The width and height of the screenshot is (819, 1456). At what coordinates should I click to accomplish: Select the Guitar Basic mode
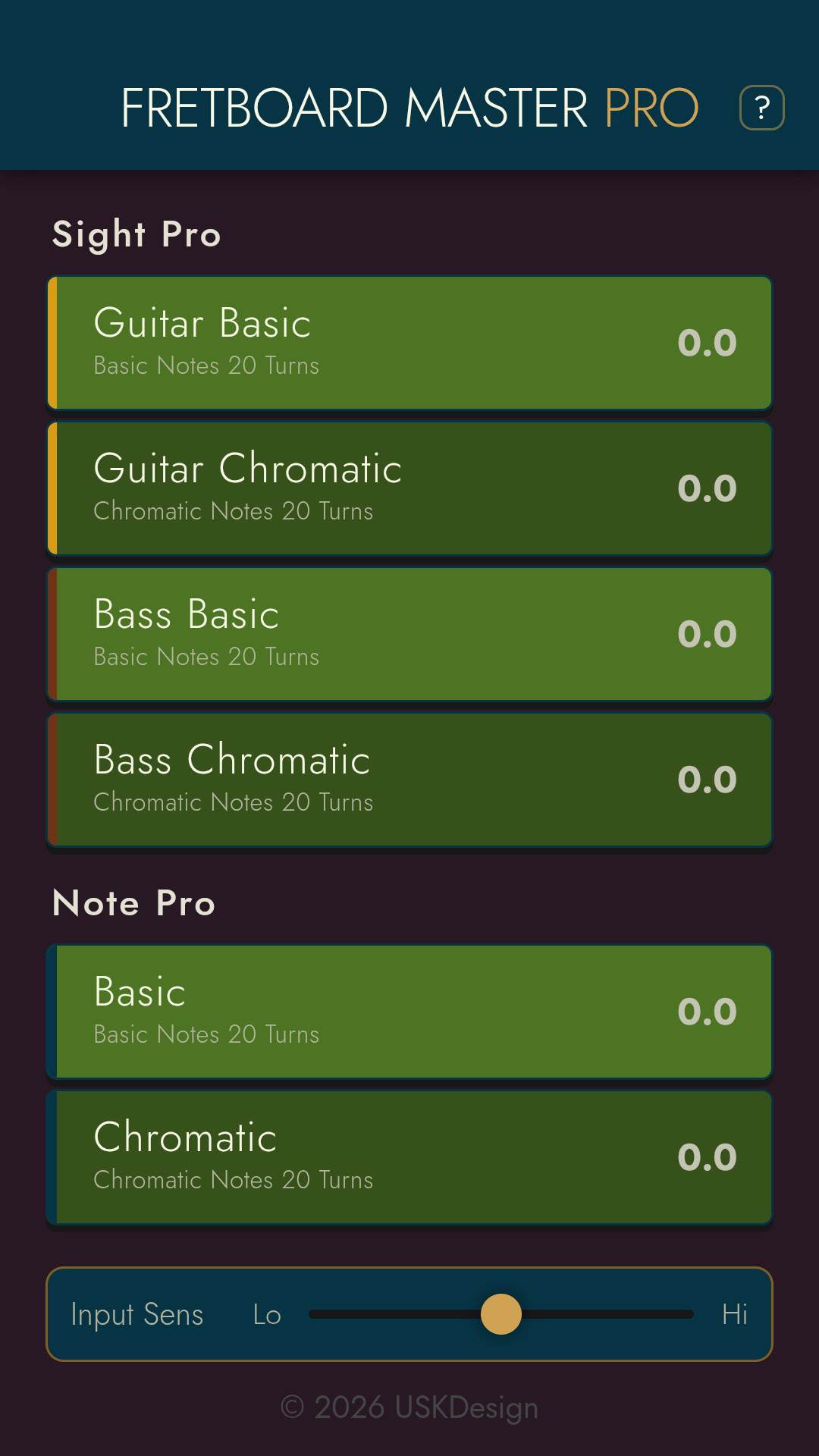(x=409, y=341)
